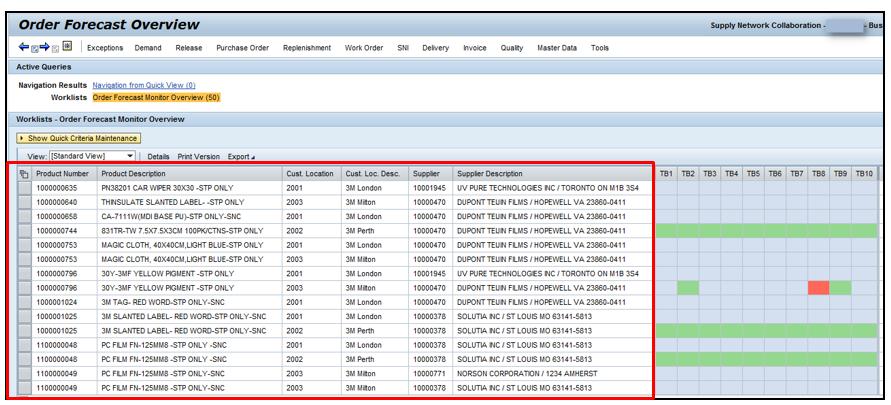Image resolution: width=891 pixels, height=405 pixels.
Task: Click the TB5 column header
Action: (x=753, y=174)
